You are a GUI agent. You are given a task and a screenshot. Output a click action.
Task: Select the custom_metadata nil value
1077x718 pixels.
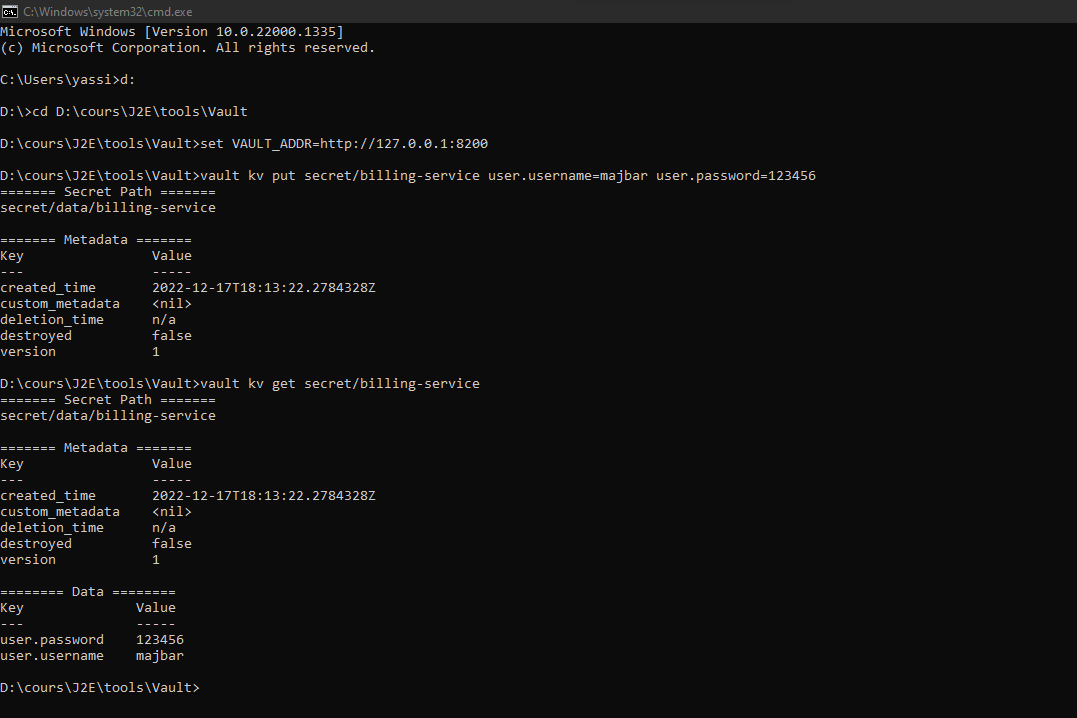pyautogui.click(x=171, y=303)
